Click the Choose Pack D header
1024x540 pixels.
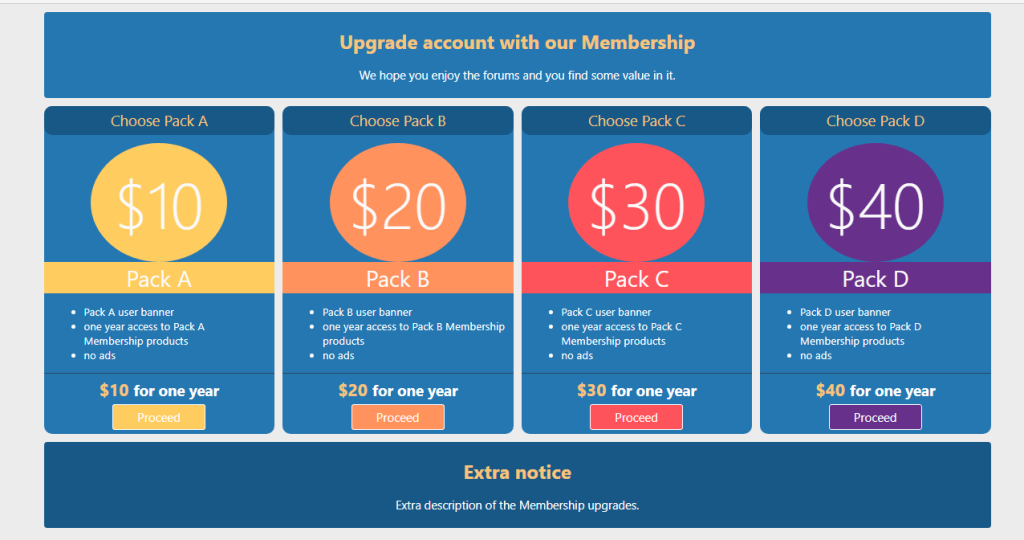coord(875,121)
